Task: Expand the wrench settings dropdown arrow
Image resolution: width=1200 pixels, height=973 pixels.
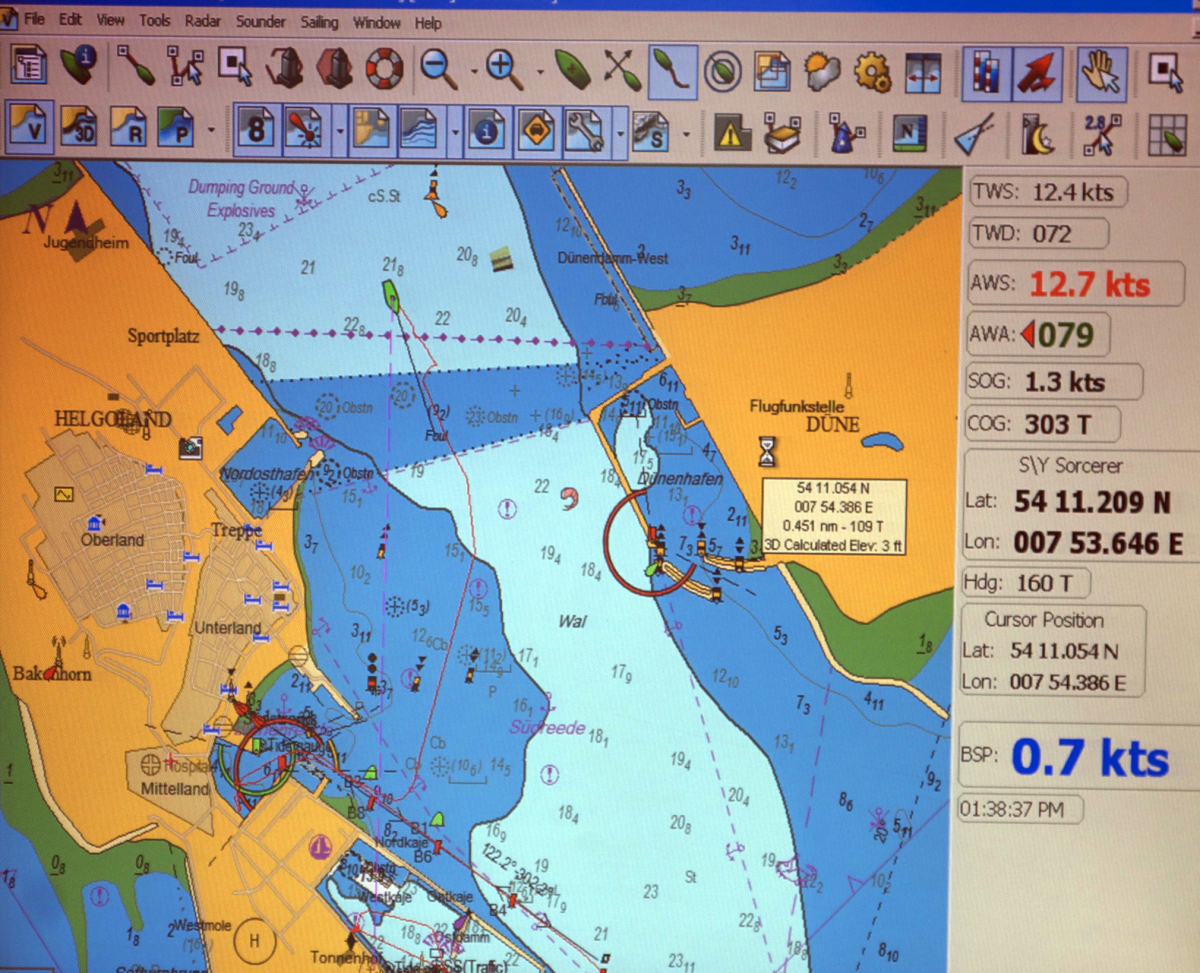Action: pos(621,133)
